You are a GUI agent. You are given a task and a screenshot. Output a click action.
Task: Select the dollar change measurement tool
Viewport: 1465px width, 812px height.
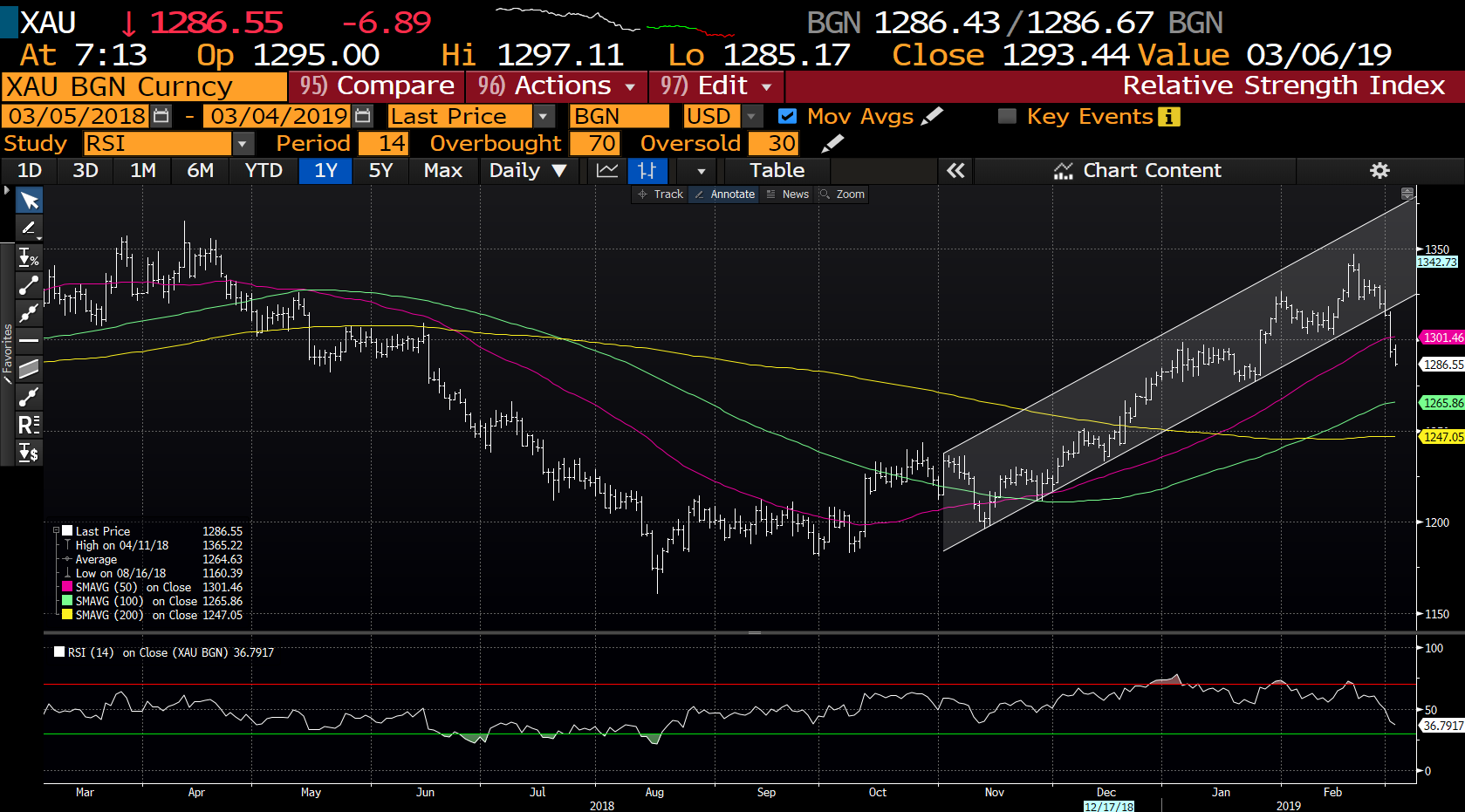(29, 453)
